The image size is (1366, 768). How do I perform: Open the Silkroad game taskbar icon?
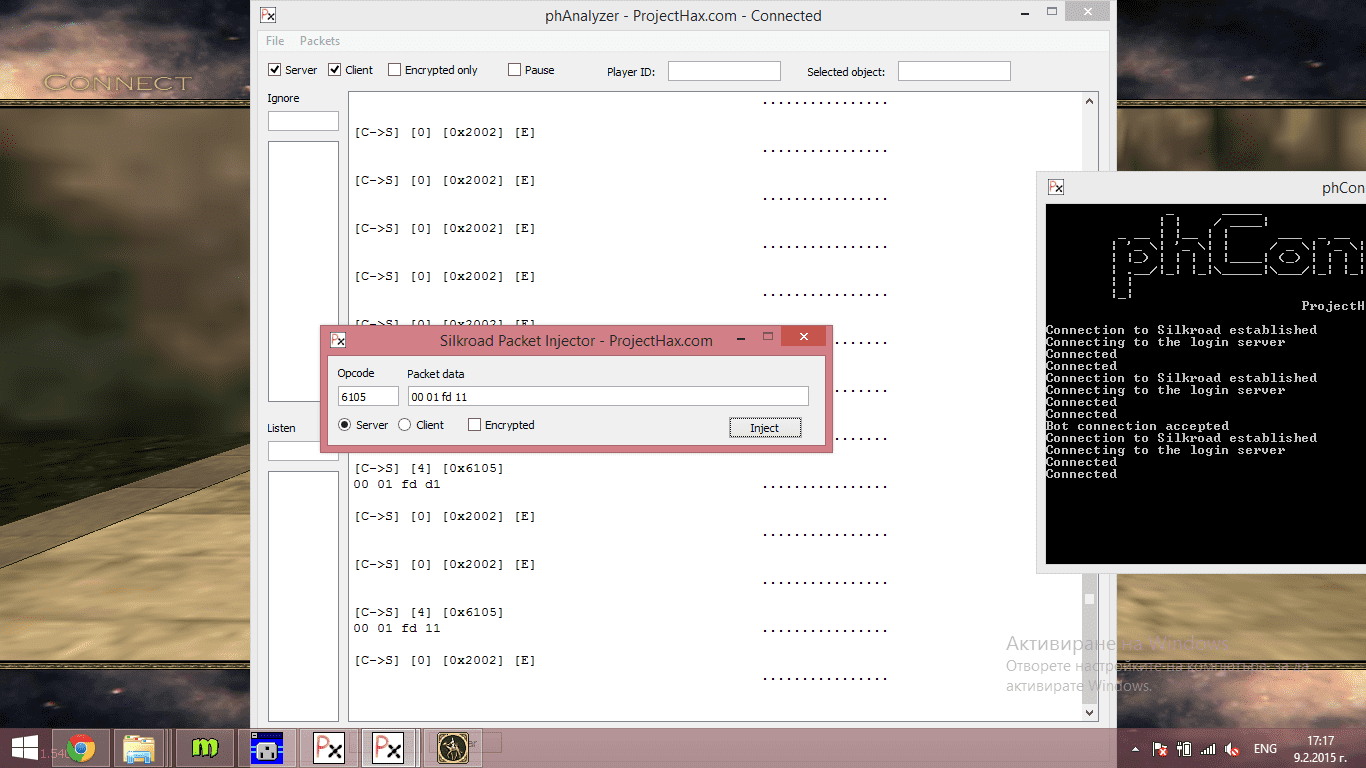[x=455, y=748]
